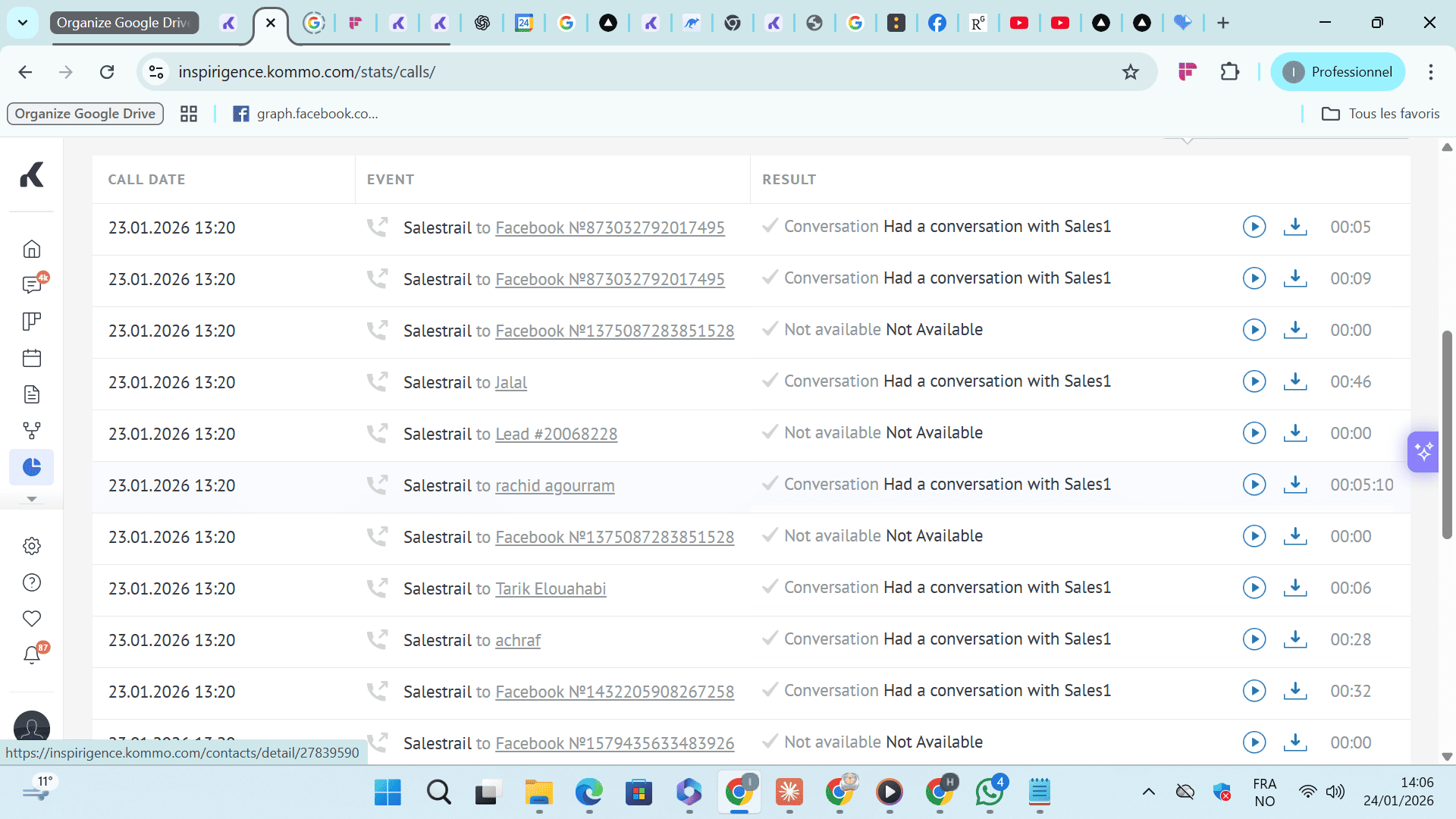The width and height of the screenshot is (1456, 819).
Task: Open the calendar sidebar icon
Action: tap(31, 358)
